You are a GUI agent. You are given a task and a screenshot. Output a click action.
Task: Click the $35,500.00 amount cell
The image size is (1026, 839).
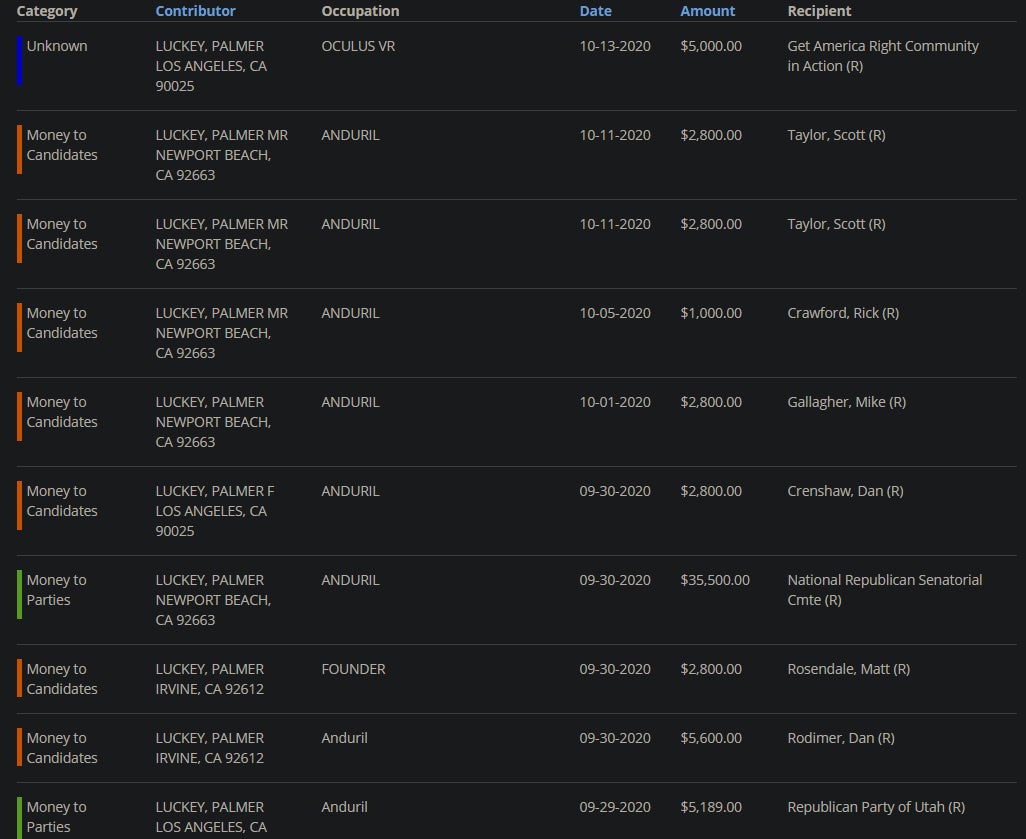[x=714, y=580]
